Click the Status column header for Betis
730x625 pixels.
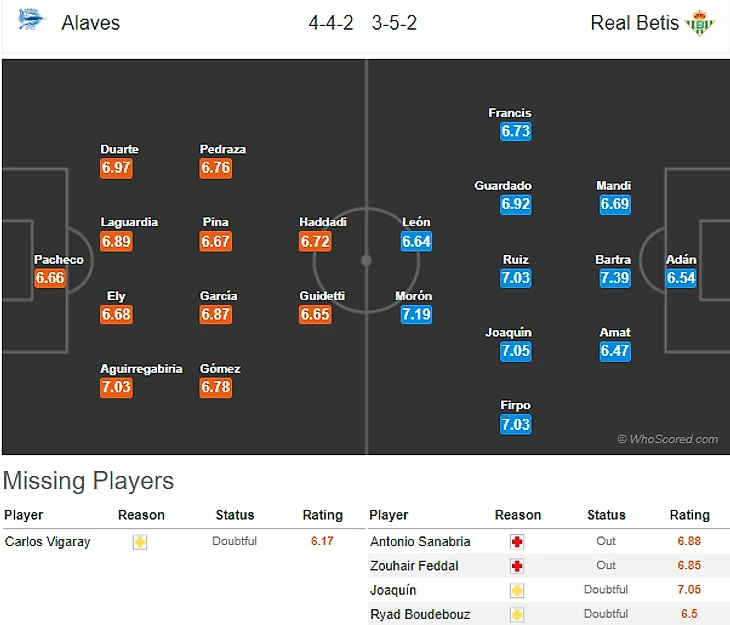click(x=606, y=516)
